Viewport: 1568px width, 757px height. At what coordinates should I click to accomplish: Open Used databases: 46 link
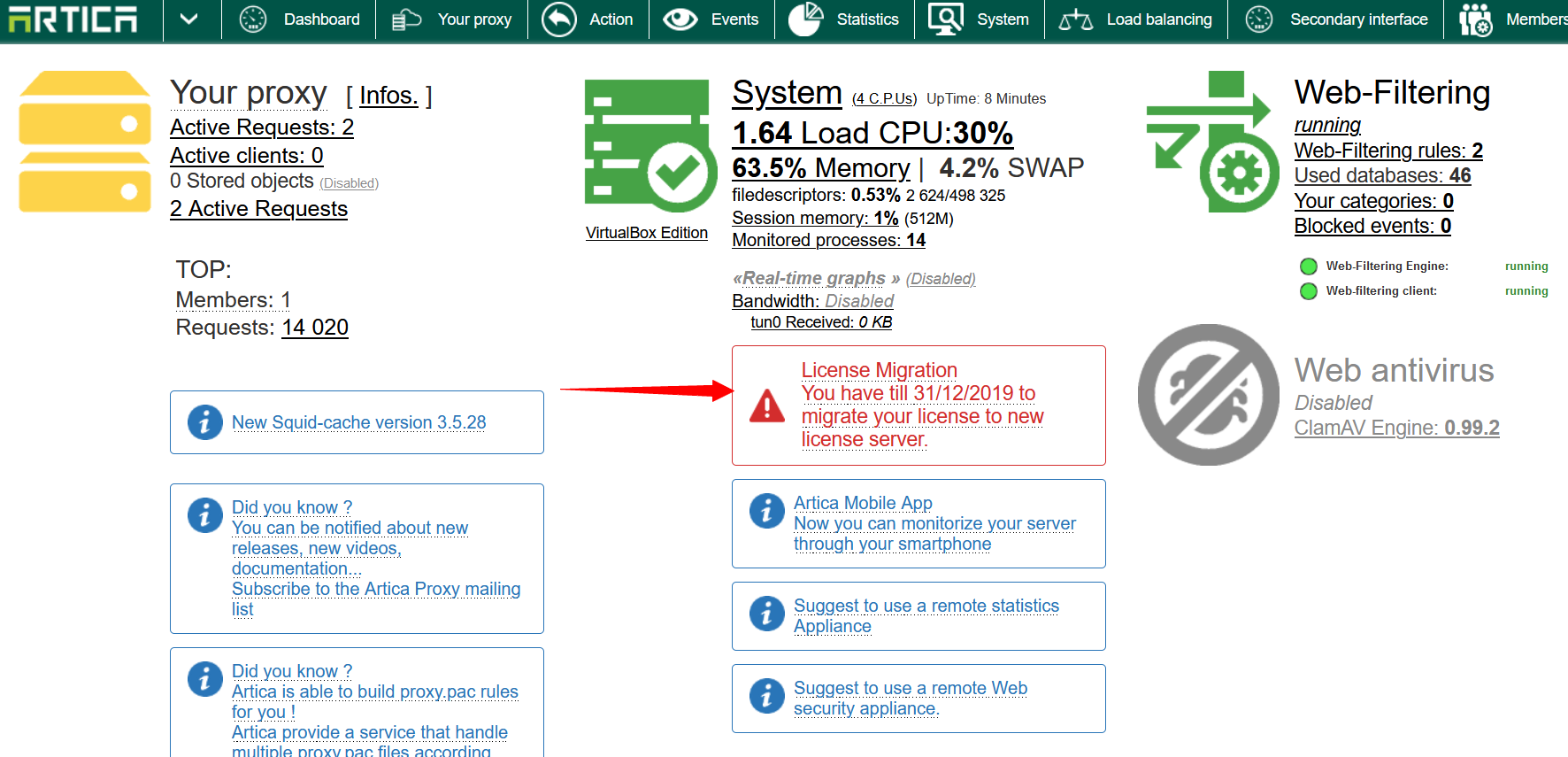1383,175
